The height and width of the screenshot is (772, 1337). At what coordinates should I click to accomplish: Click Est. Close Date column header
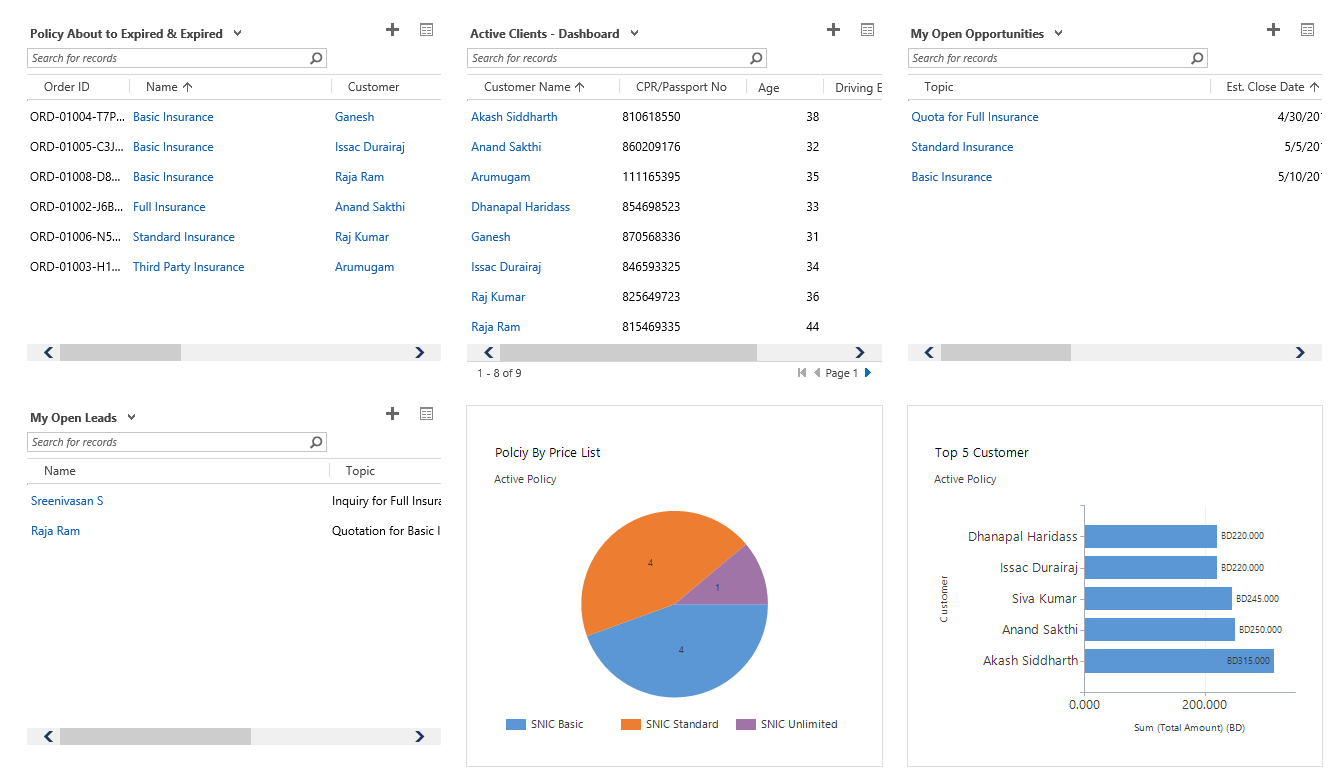point(1264,87)
